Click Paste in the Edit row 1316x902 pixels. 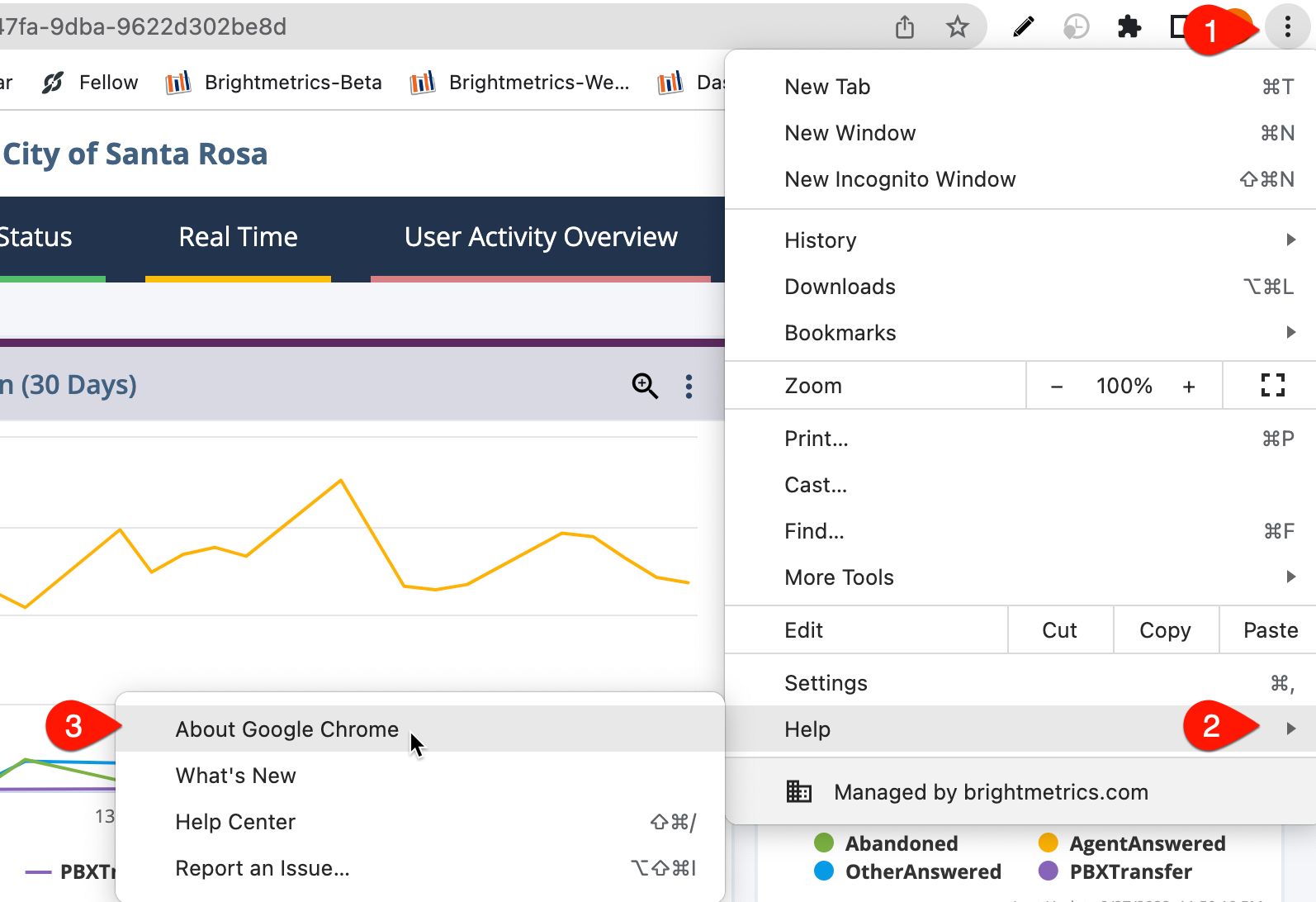(x=1270, y=630)
